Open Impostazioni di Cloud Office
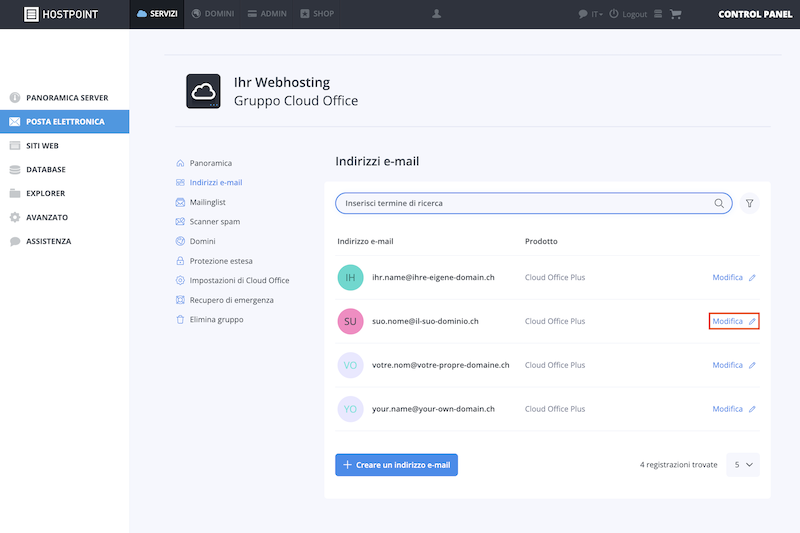Image resolution: width=800 pixels, height=533 pixels. [232, 281]
